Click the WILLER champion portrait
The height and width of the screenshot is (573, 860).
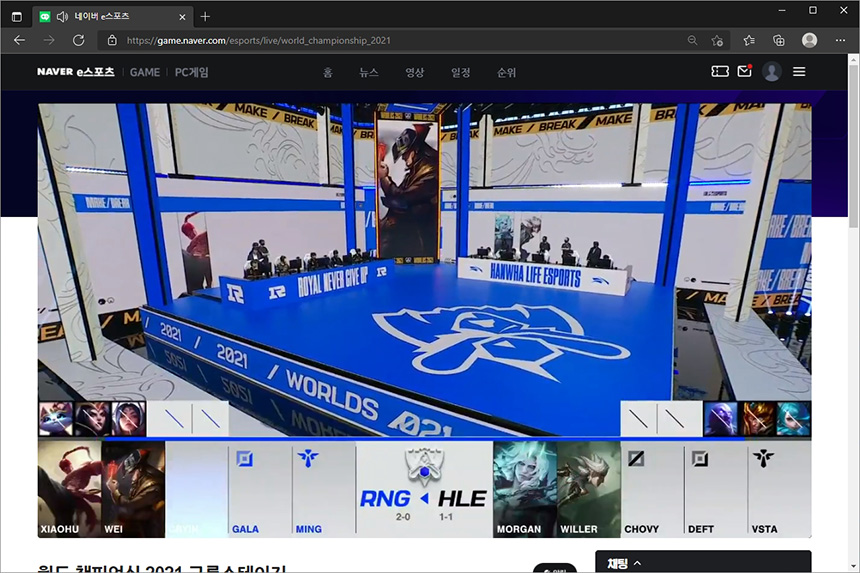click(589, 489)
